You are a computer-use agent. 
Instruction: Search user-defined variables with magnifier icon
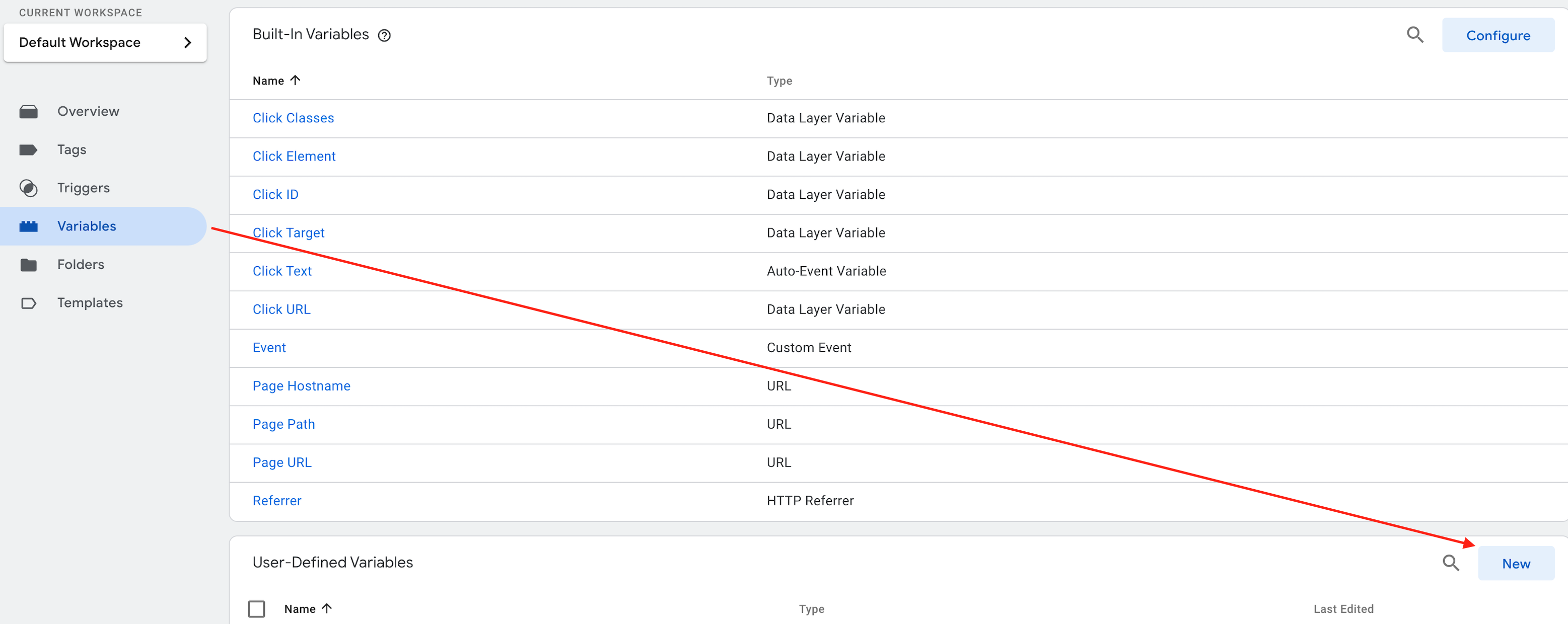click(x=1451, y=563)
